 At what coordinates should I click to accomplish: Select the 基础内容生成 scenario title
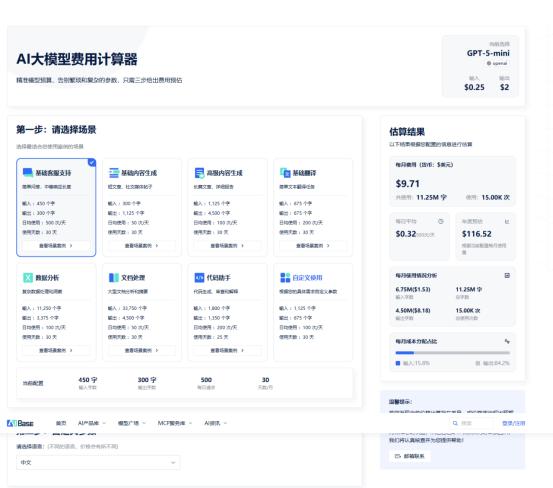click(x=139, y=173)
